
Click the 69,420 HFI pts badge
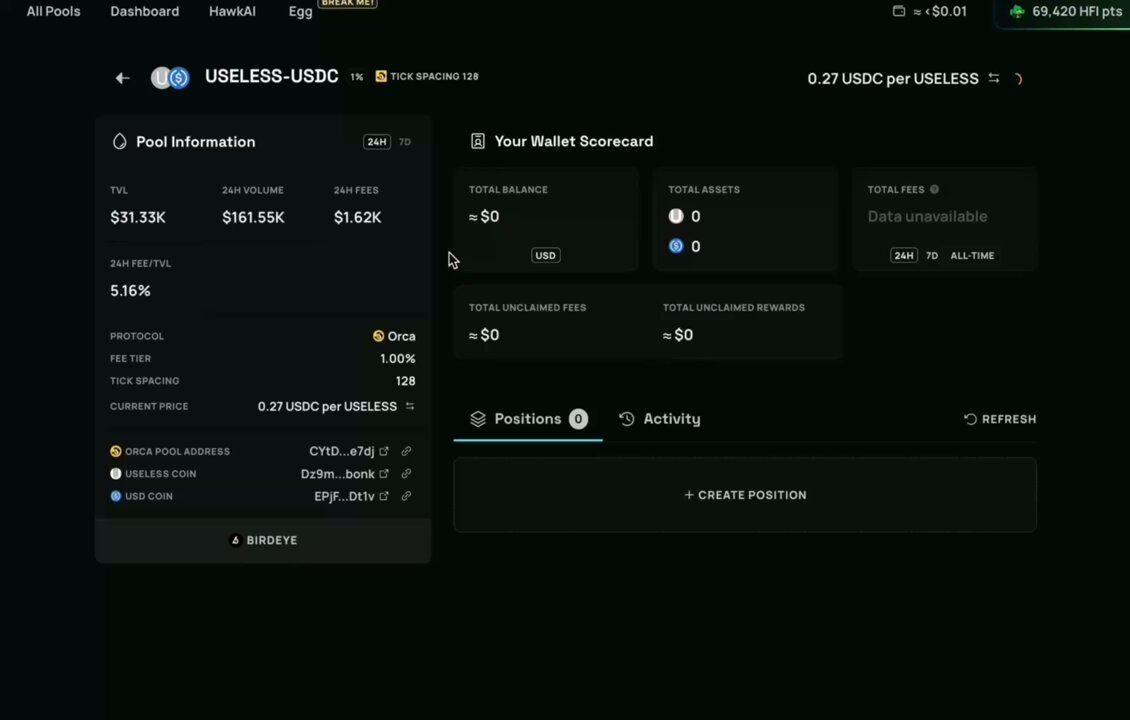(1065, 12)
